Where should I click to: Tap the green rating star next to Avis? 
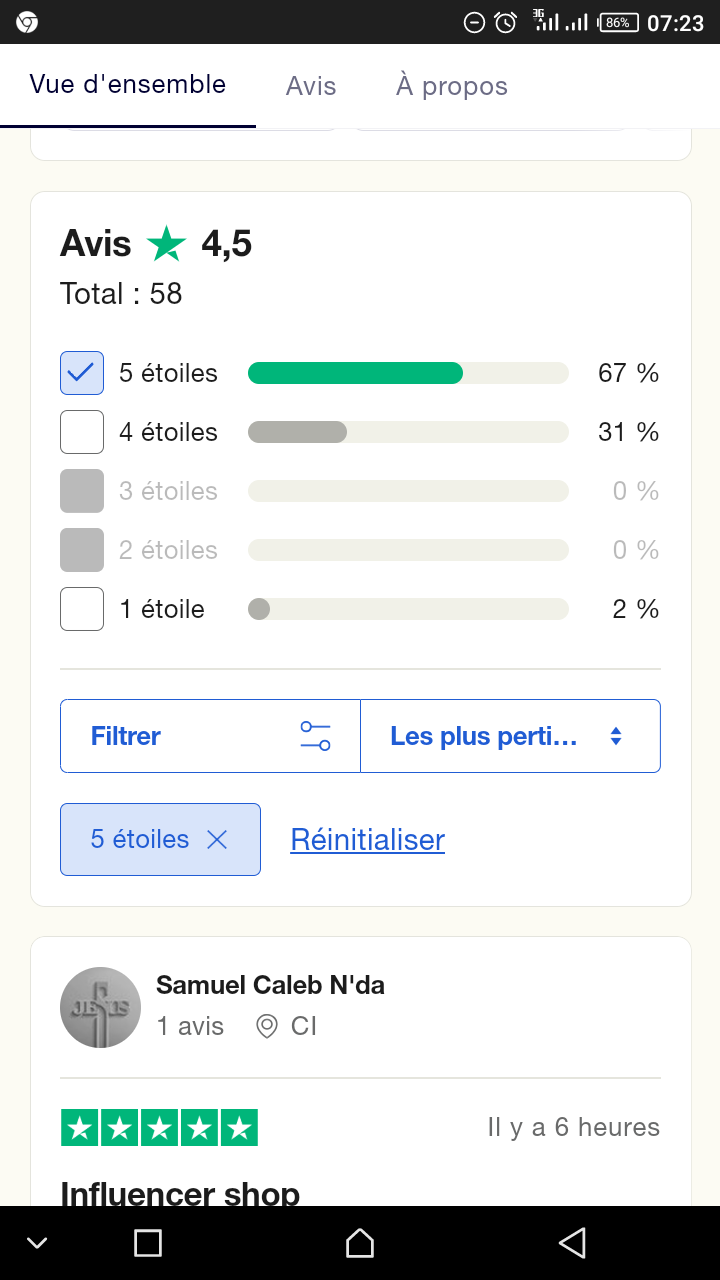(x=166, y=243)
